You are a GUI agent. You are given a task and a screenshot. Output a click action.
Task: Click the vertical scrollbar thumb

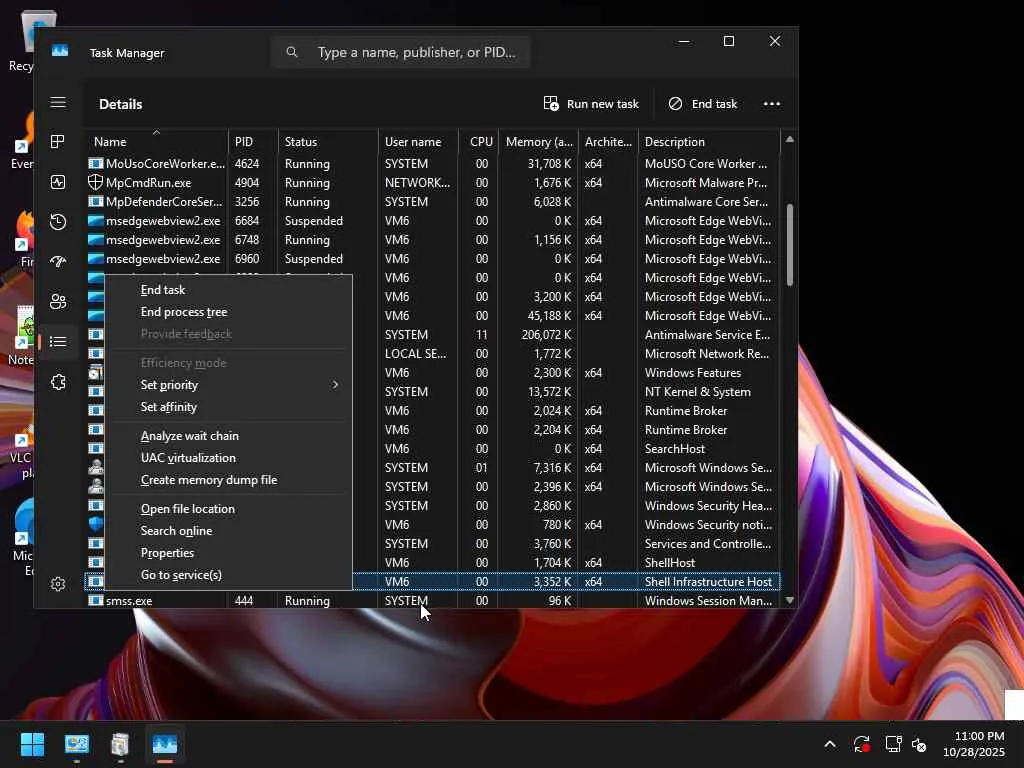coord(790,245)
